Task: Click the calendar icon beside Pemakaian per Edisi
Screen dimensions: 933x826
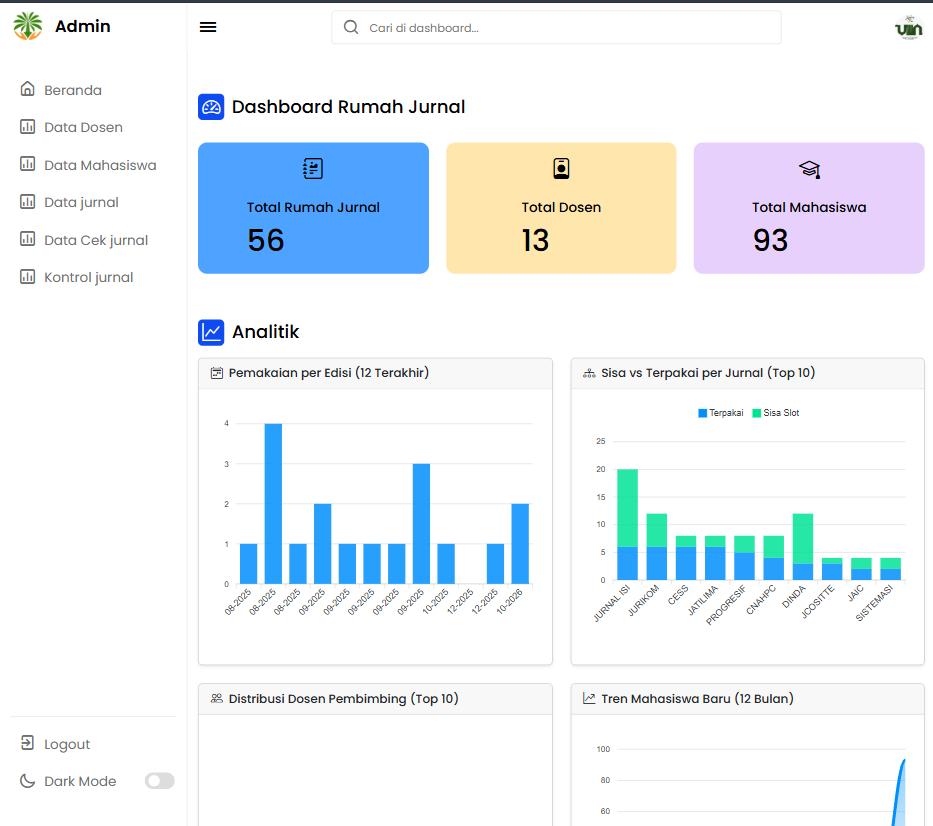Action: coord(217,373)
